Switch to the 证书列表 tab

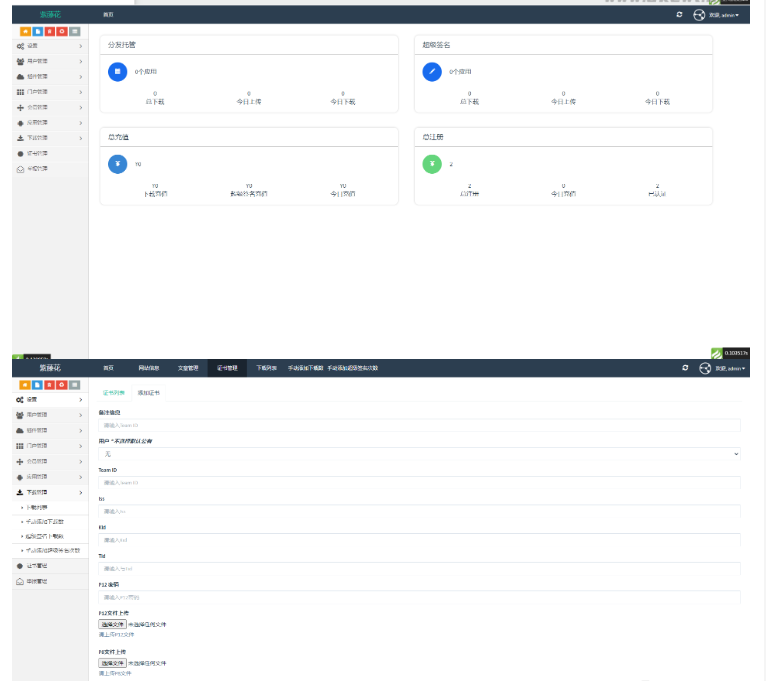click(x=114, y=393)
